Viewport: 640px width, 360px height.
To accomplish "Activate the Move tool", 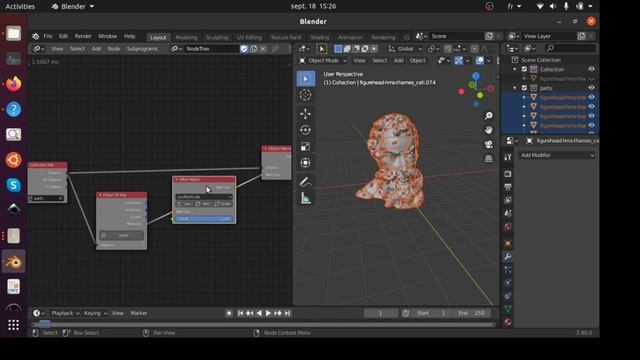I will [306, 114].
